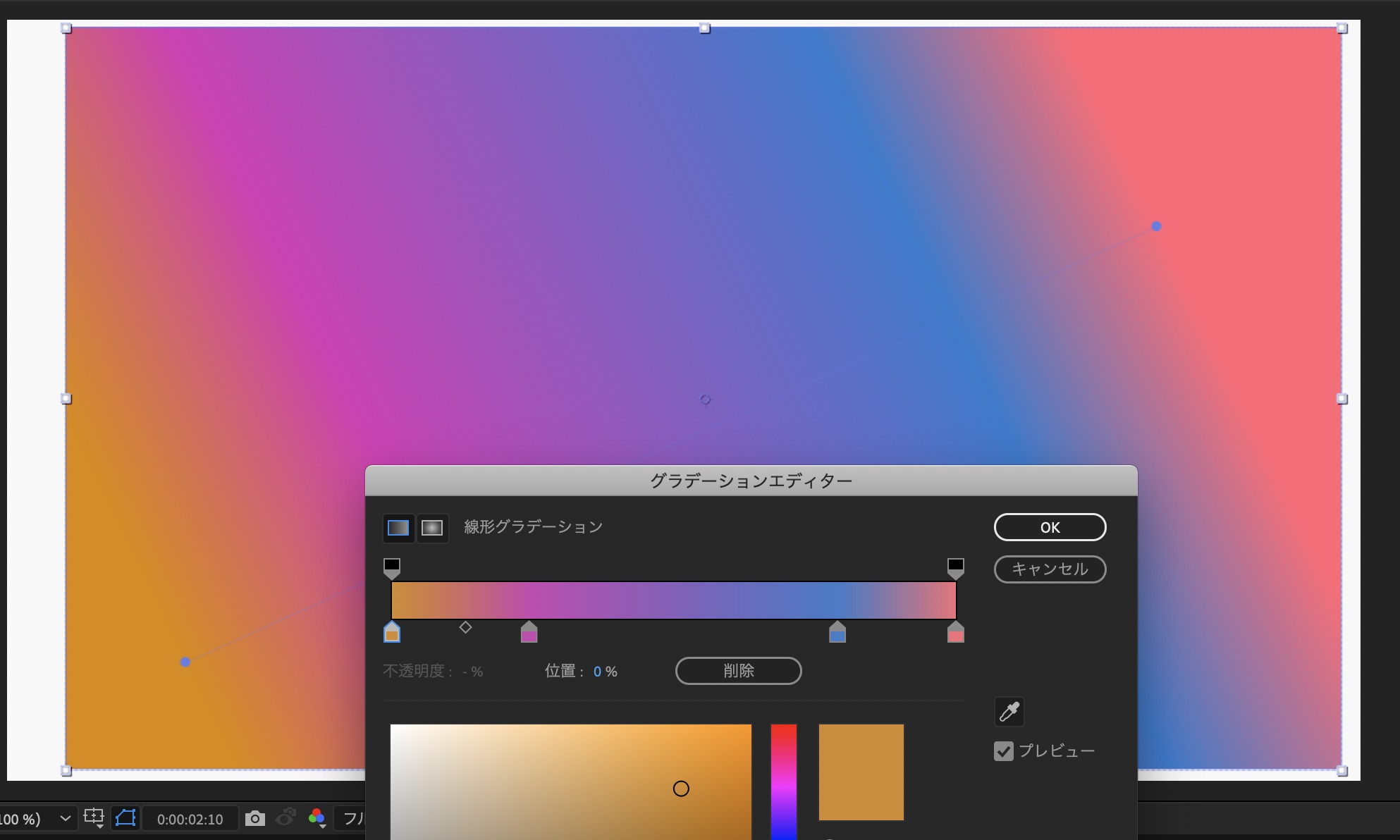The width and height of the screenshot is (1400, 840).
Task: Click the current timecode 0:00:02:10
Action: coord(190,820)
